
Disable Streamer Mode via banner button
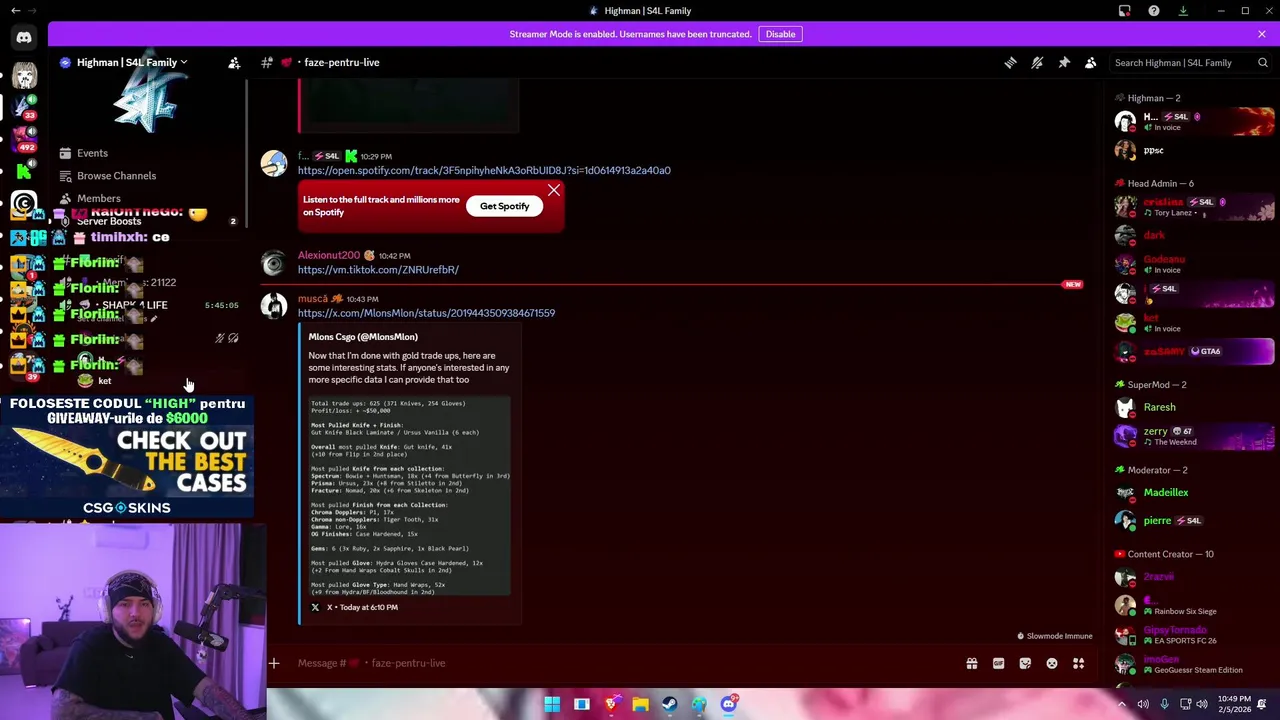[780, 34]
